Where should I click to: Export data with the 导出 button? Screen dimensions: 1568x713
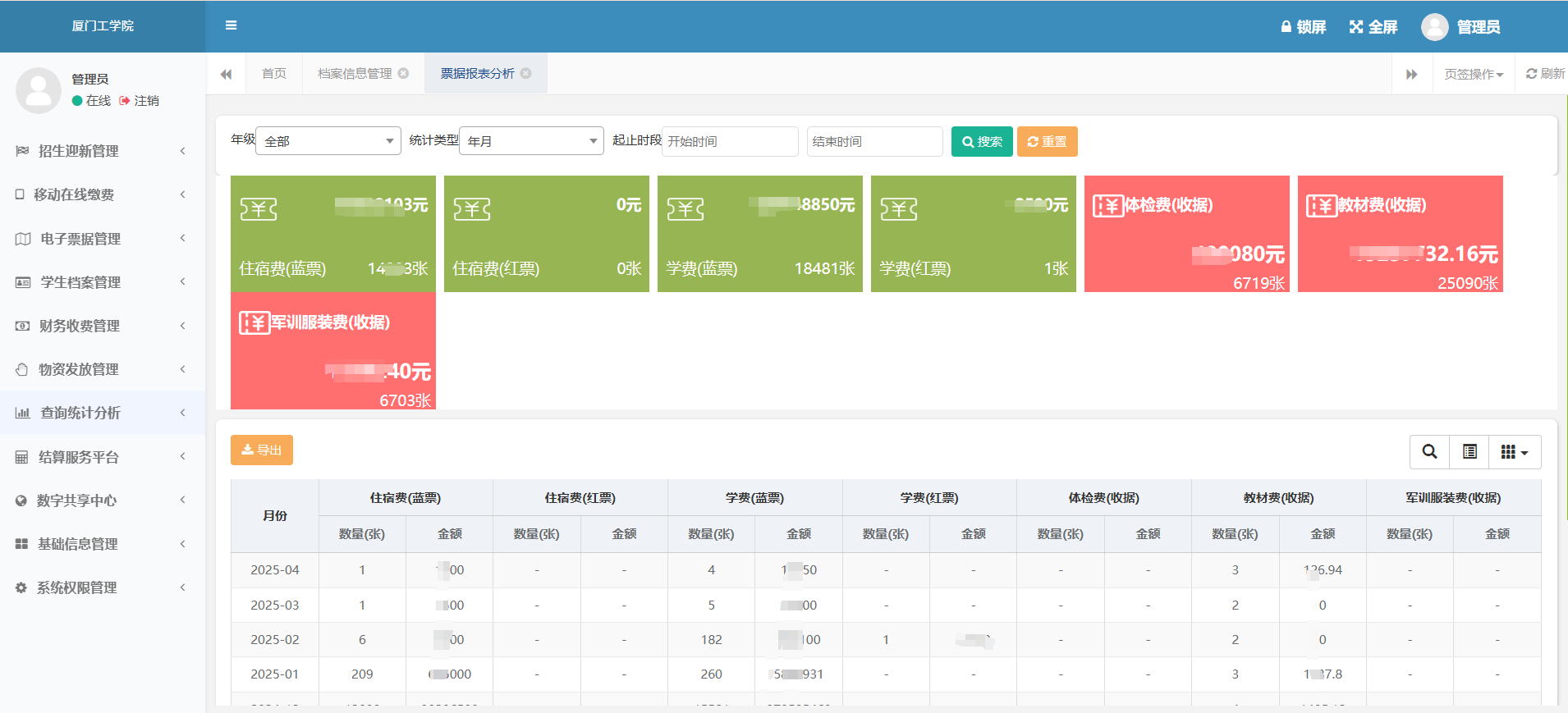click(x=262, y=450)
